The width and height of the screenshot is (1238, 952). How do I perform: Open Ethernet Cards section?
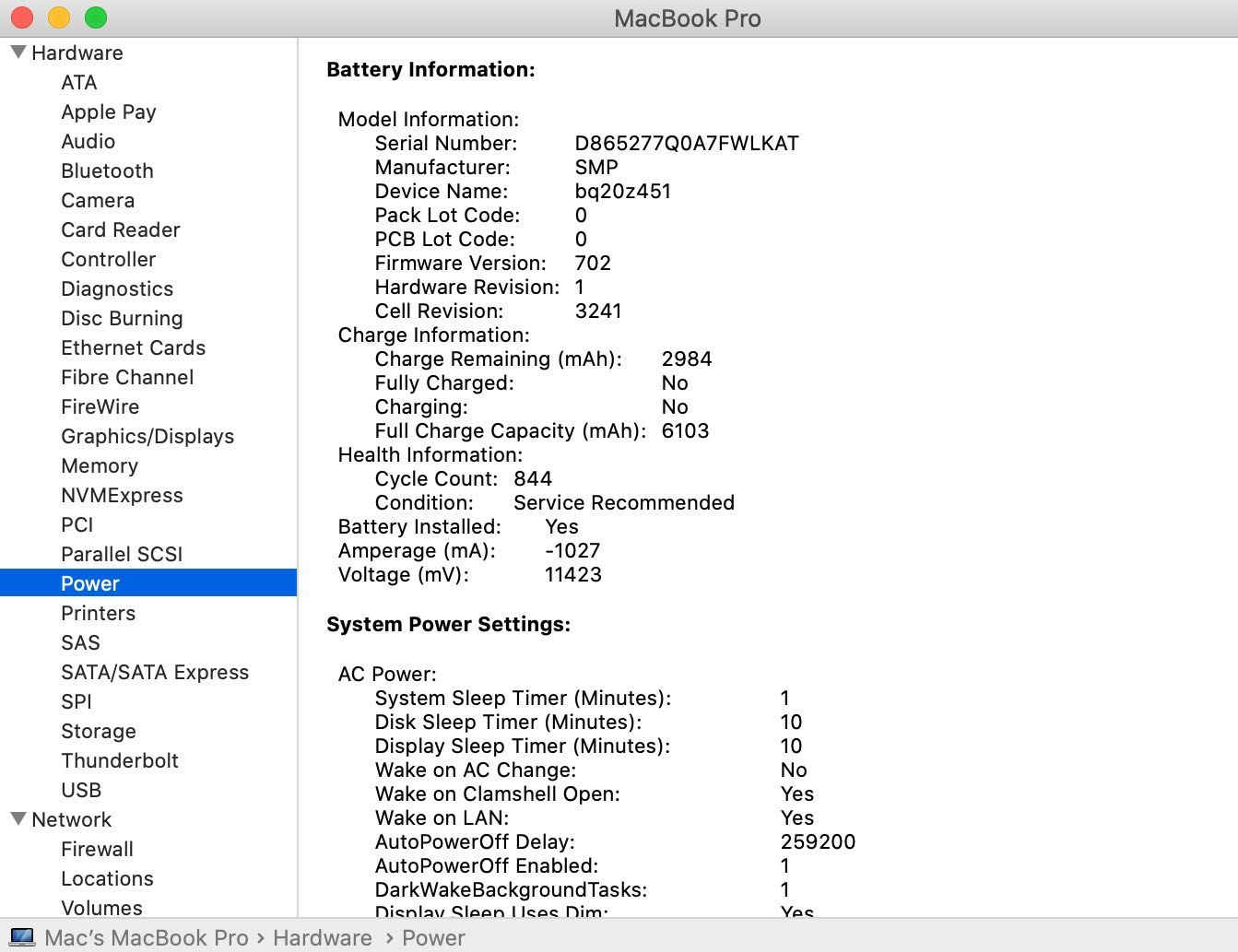click(133, 347)
